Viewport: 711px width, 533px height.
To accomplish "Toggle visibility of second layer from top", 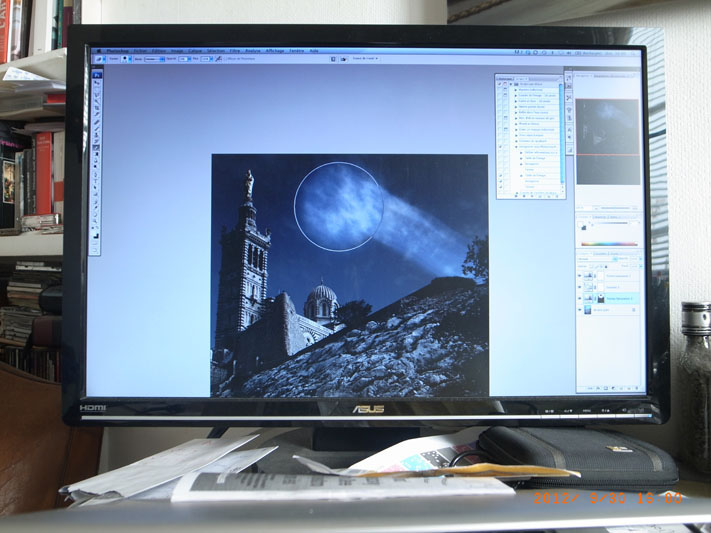I will pos(580,287).
